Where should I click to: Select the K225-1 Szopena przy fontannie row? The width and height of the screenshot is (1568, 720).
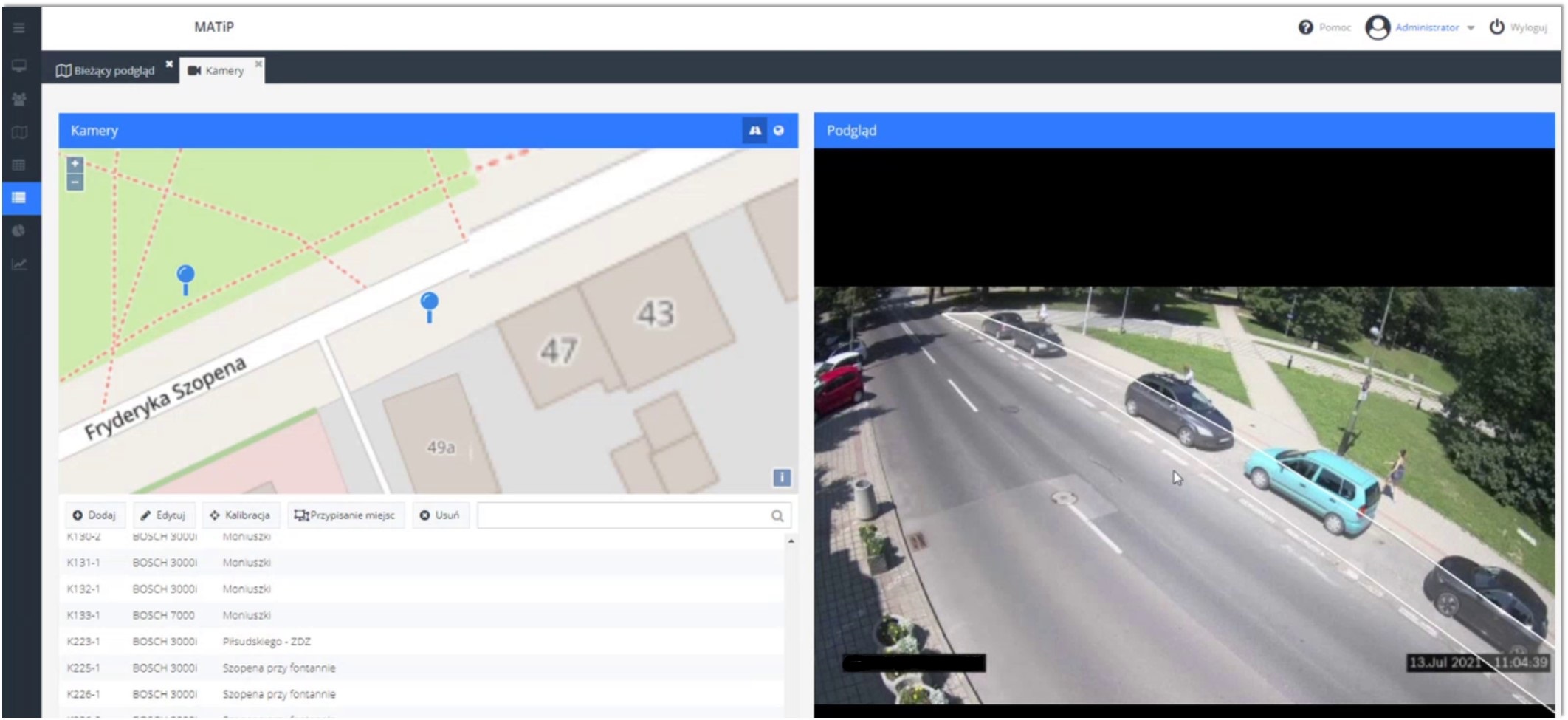click(422, 668)
